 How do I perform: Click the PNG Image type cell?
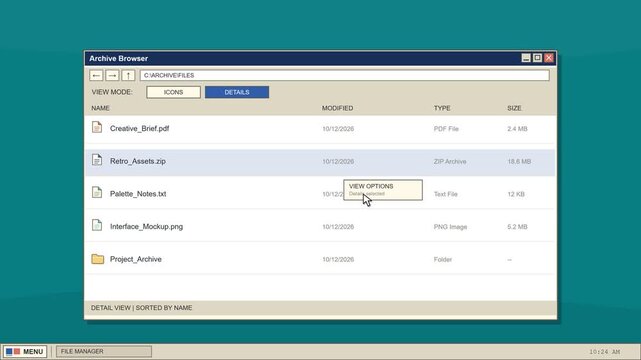[x=450, y=227]
